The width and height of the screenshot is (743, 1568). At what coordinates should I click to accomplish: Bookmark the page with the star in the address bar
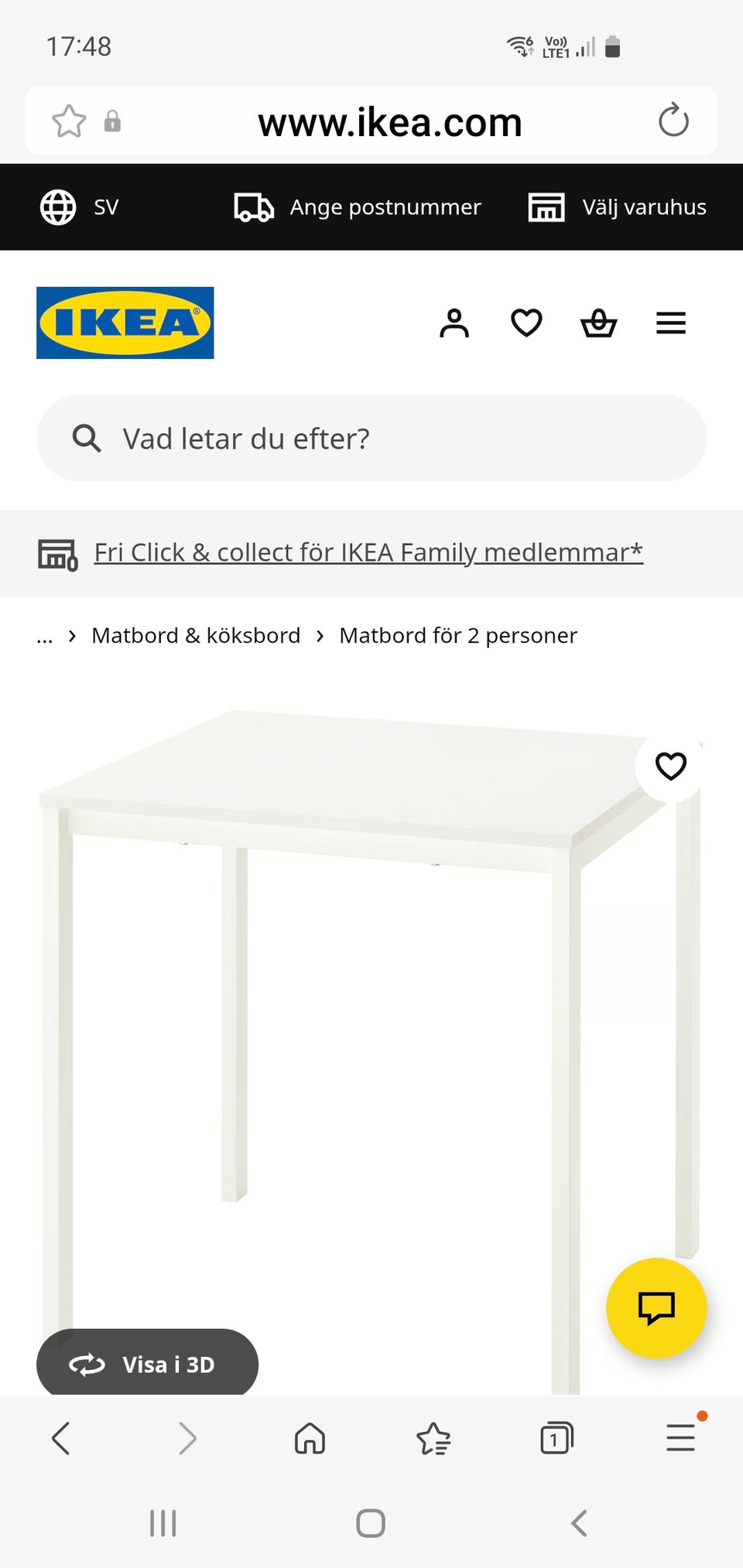point(69,121)
